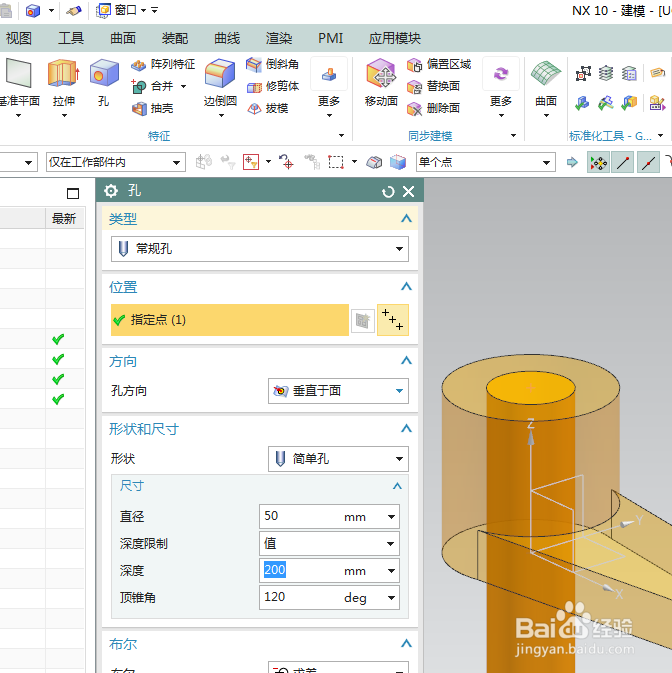This screenshot has width=672, height=673.
Task: Select the Shell (抽壳) tool
Action: tap(152, 108)
